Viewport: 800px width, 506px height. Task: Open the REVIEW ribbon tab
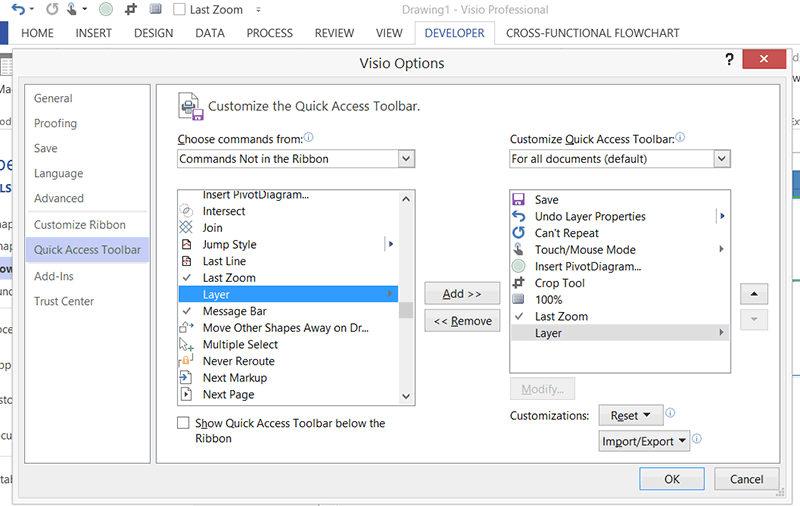(x=334, y=33)
